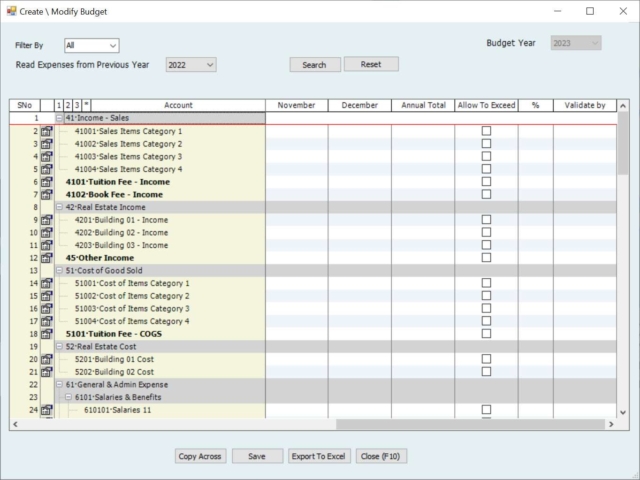
Task: Open the row icon for 45 Other Income
Action: click(47, 258)
